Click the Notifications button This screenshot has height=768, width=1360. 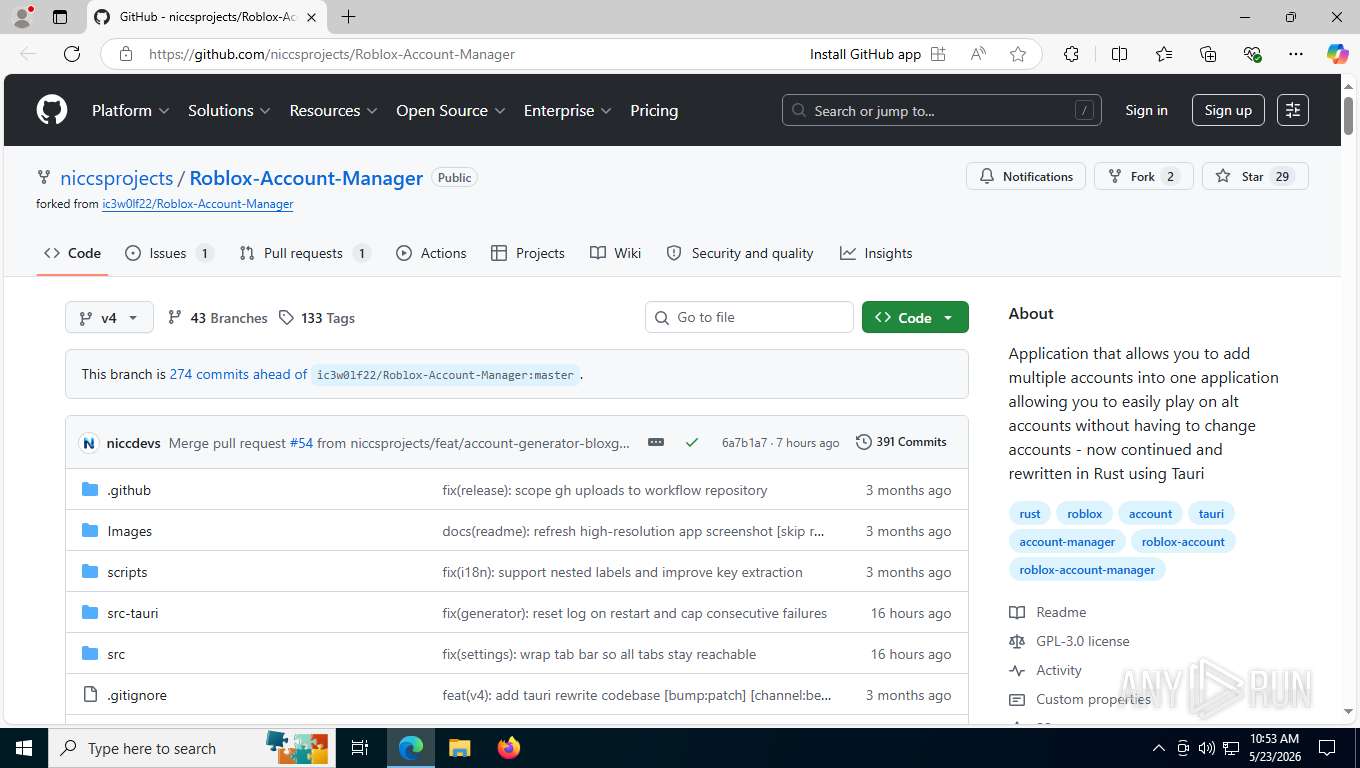pos(1026,176)
